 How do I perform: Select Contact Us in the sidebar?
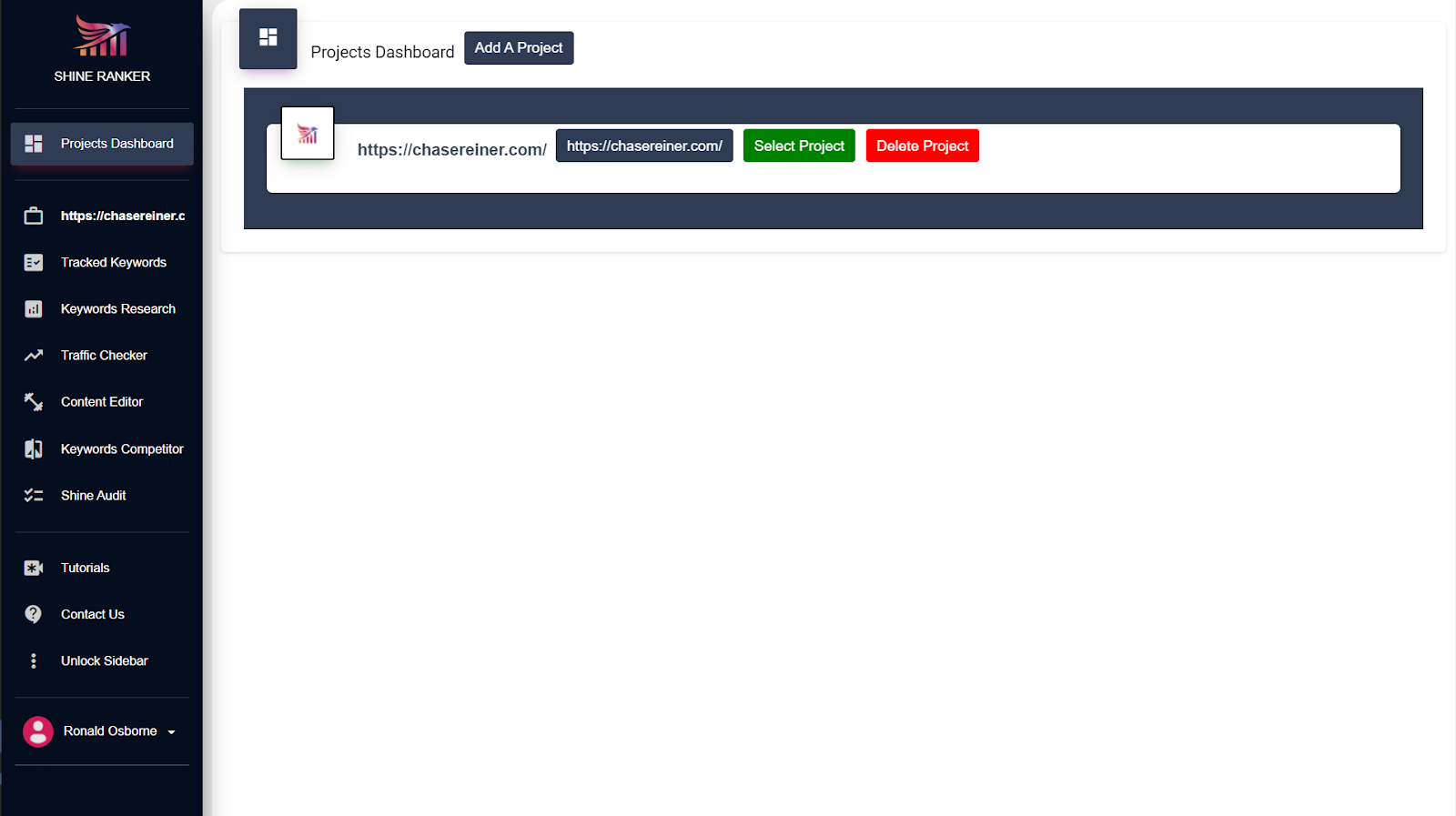tap(102, 614)
